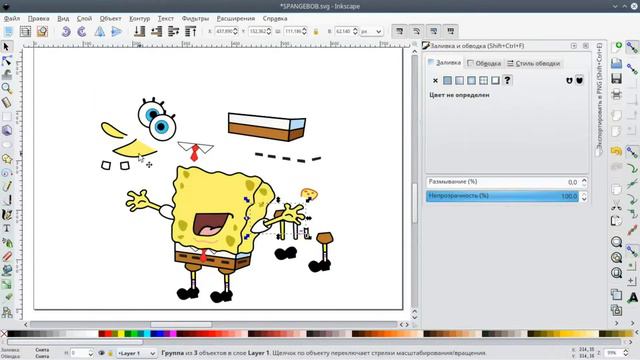Open the Фильтры menu
Screen dimensions: 640x360
point(195,18)
